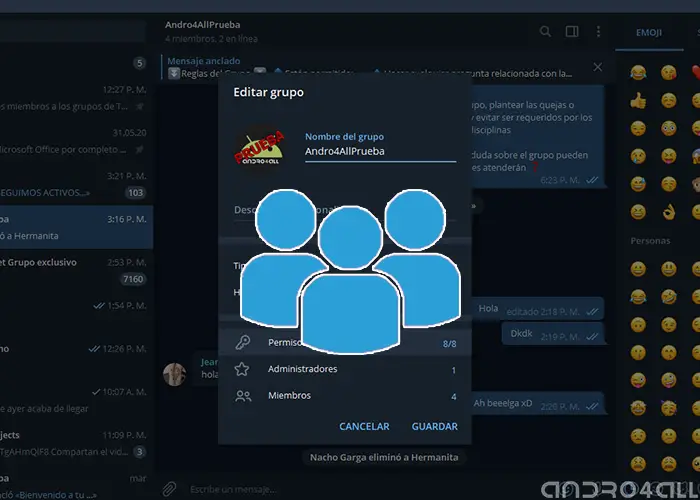Switch to the EMOJI tab
Viewport: 700px width, 500px height.
(649, 33)
